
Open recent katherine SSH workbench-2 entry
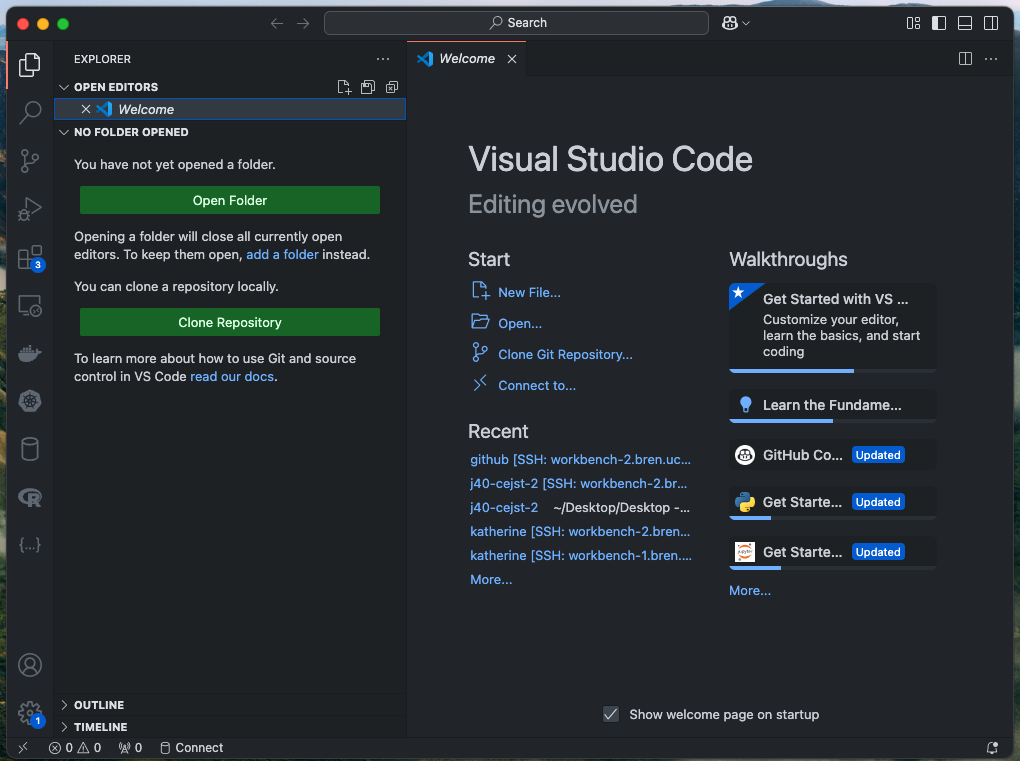(x=580, y=531)
